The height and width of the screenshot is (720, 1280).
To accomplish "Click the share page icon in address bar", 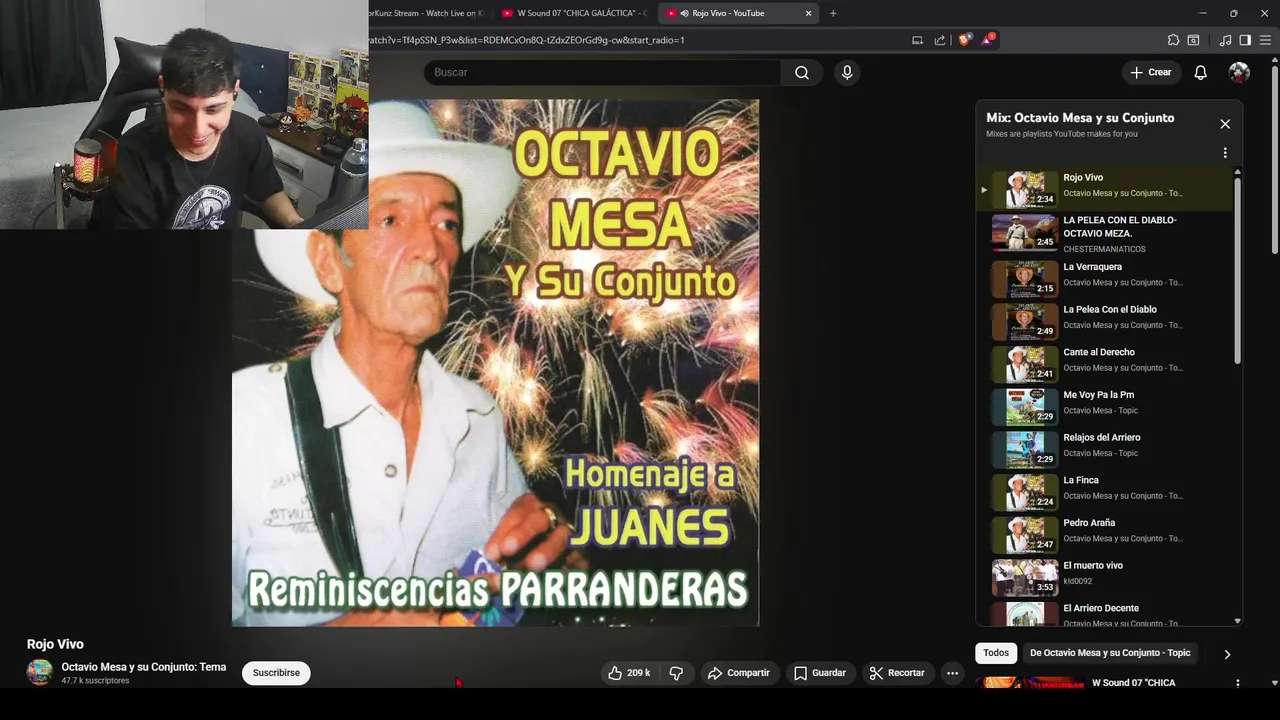I will 940,40.
